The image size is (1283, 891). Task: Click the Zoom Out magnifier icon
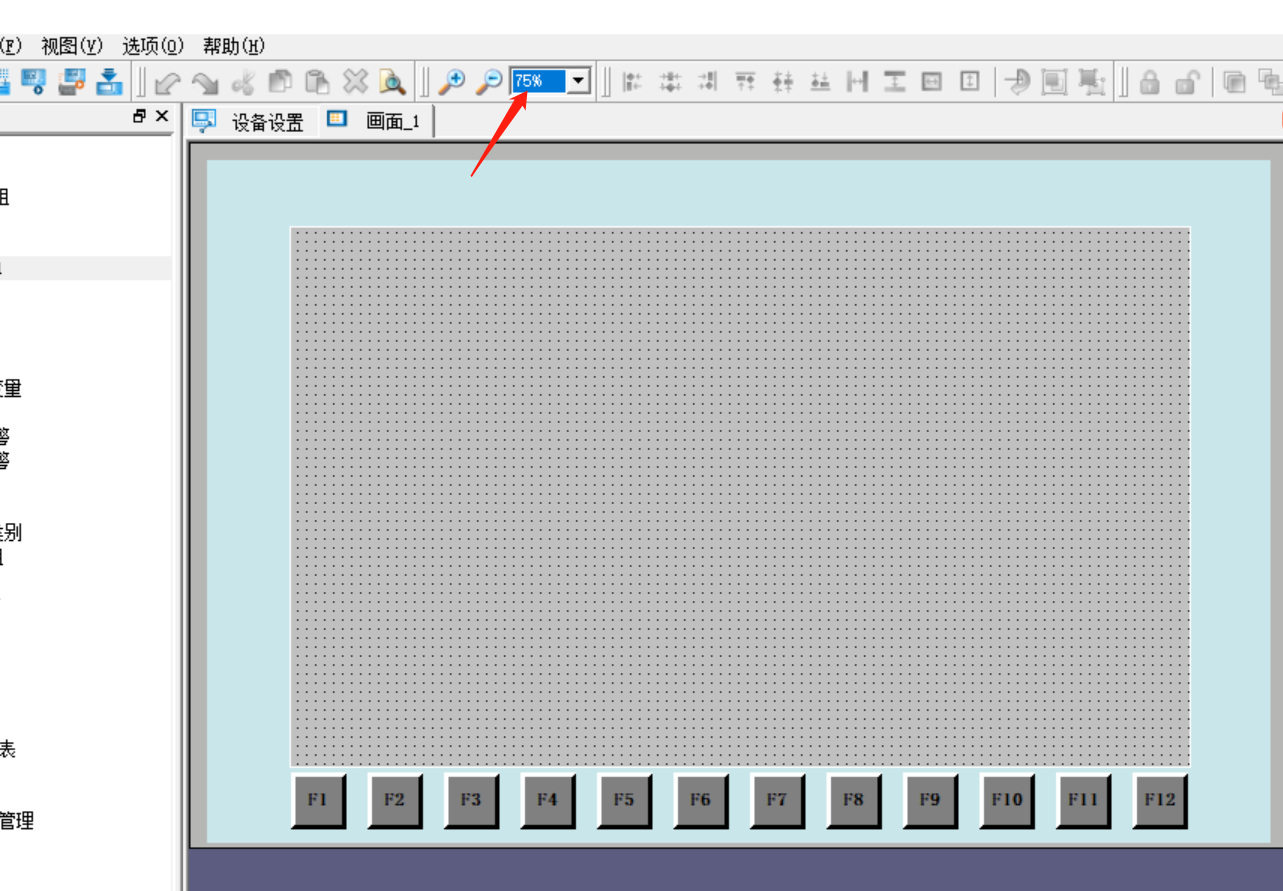click(489, 82)
